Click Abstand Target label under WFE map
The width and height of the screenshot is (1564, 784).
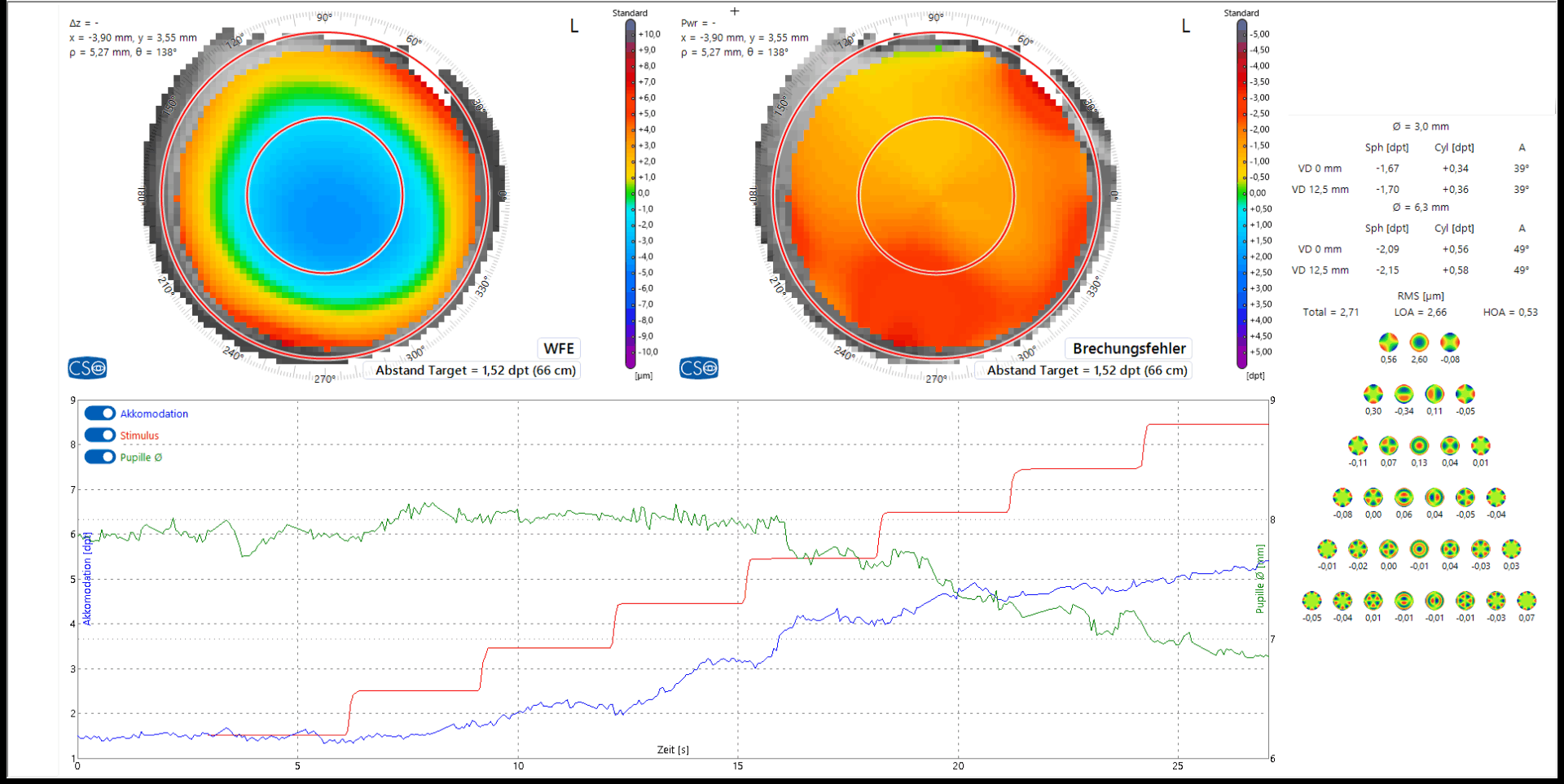click(x=476, y=370)
